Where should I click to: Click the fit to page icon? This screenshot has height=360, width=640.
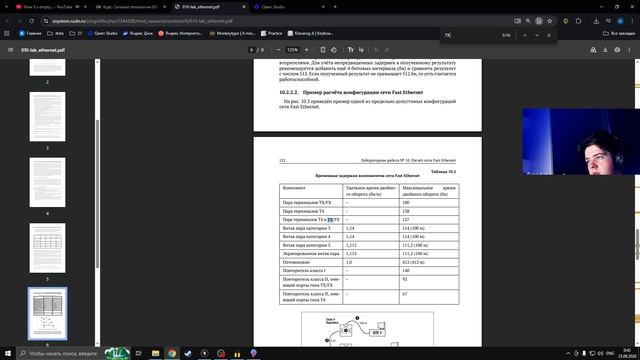[x=322, y=50]
